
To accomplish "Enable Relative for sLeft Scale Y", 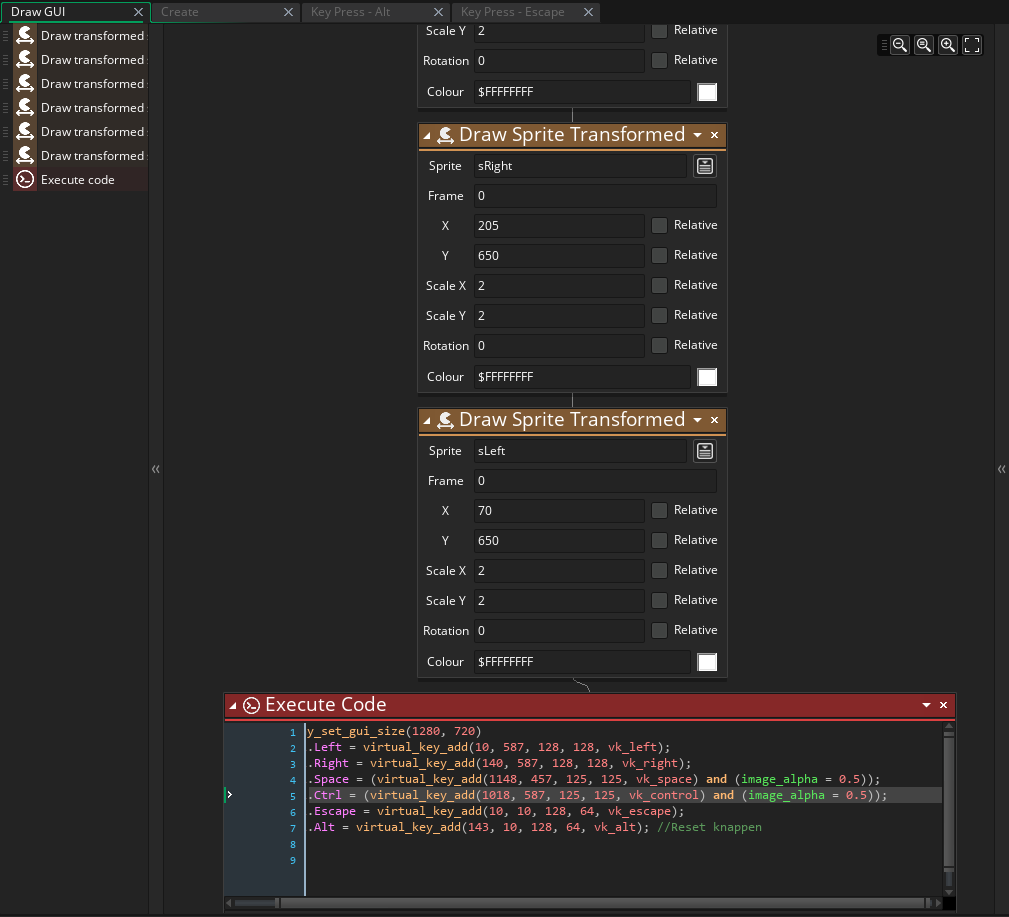I will pyautogui.click(x=659, y=600).
